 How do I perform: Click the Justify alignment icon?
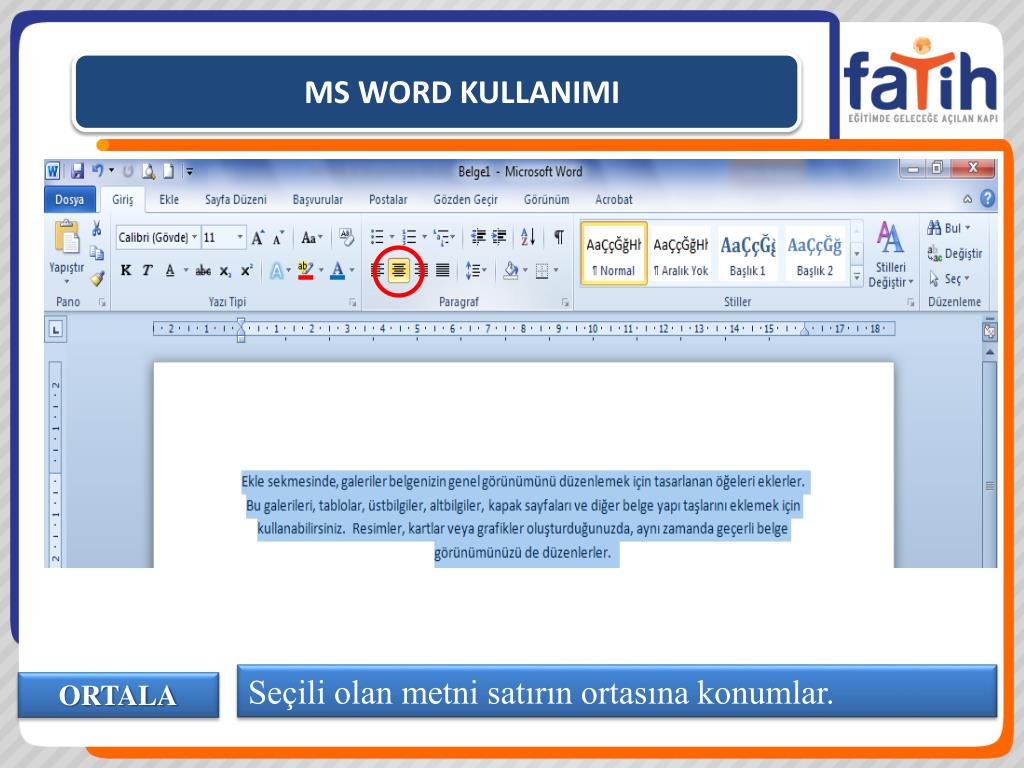441,269
